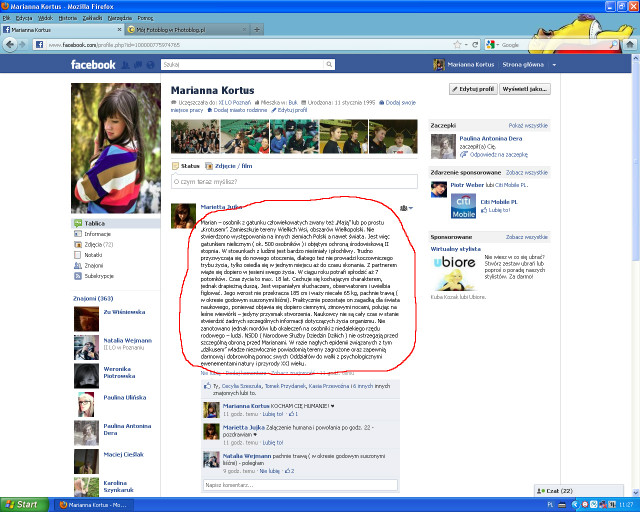Click the Strona główna link

(x=523, y=65)
